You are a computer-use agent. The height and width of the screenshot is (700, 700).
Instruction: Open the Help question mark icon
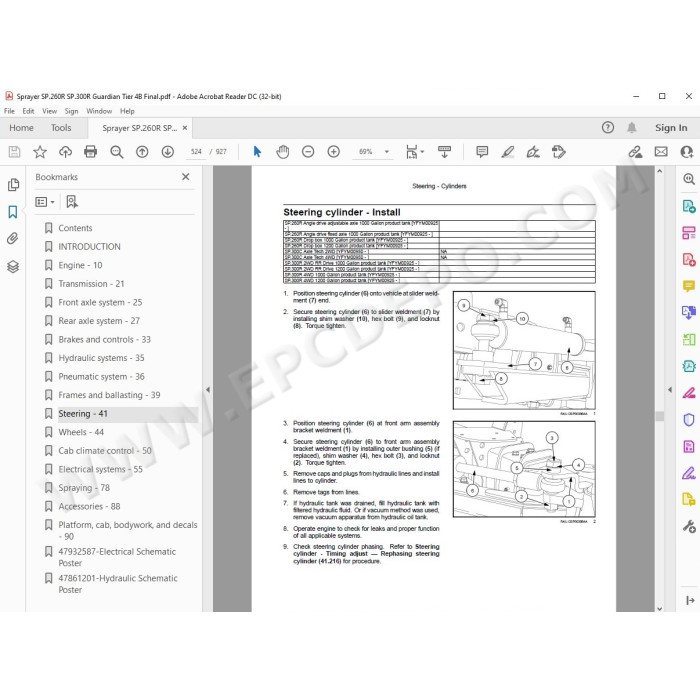coord(608,128)
